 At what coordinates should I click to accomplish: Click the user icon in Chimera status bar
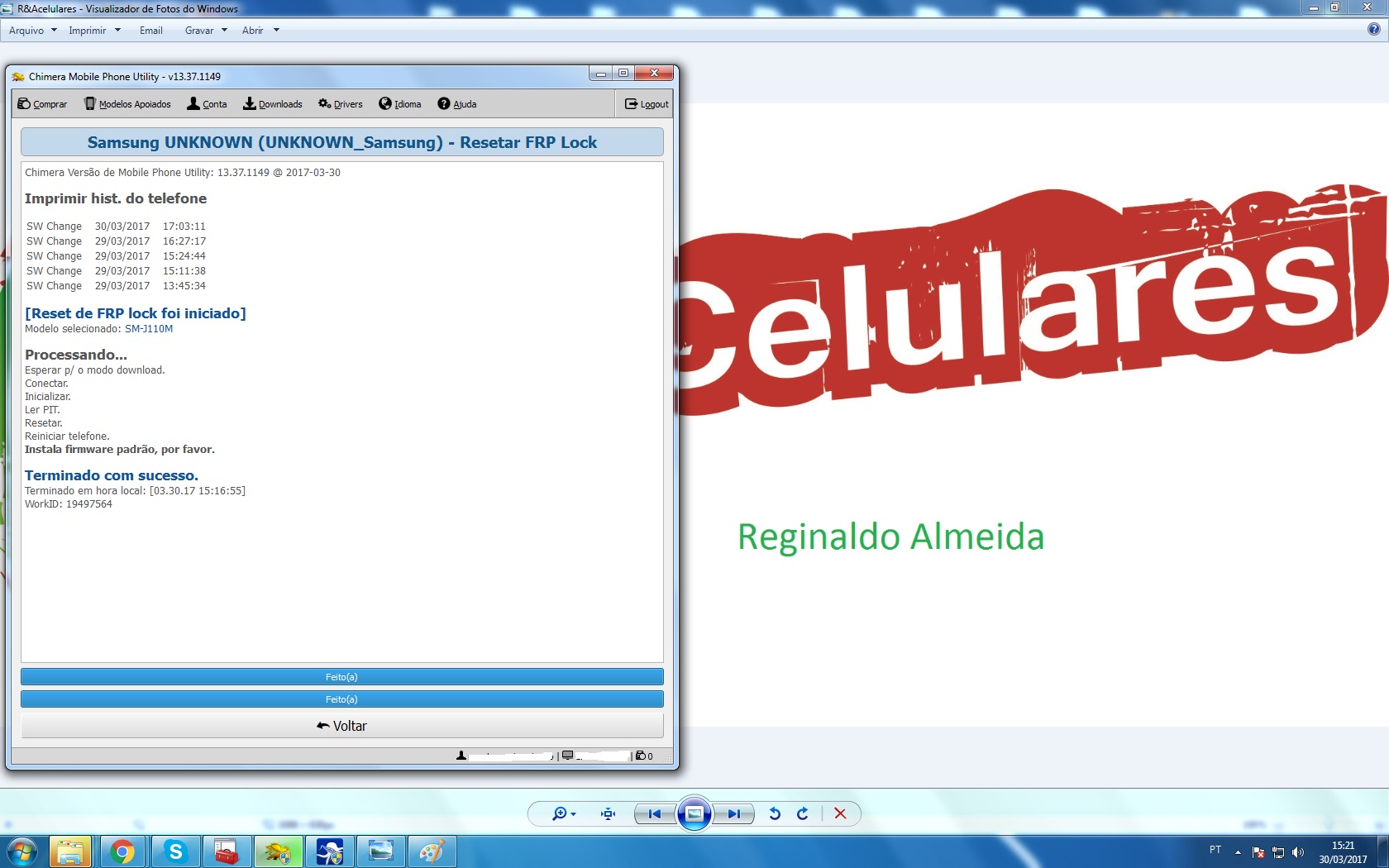[461, 756]
